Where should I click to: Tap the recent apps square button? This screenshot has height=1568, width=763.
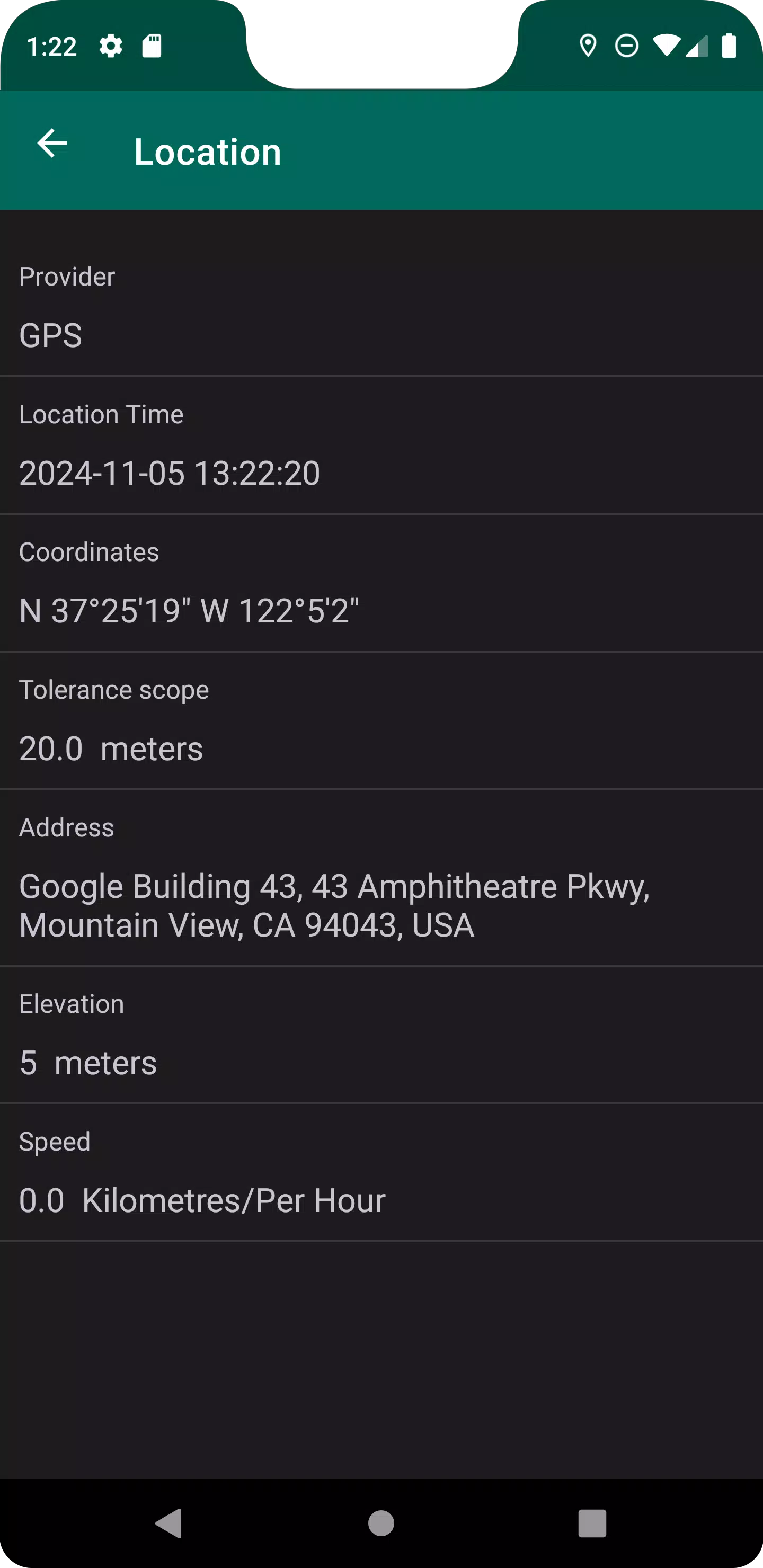(592, 1524)
